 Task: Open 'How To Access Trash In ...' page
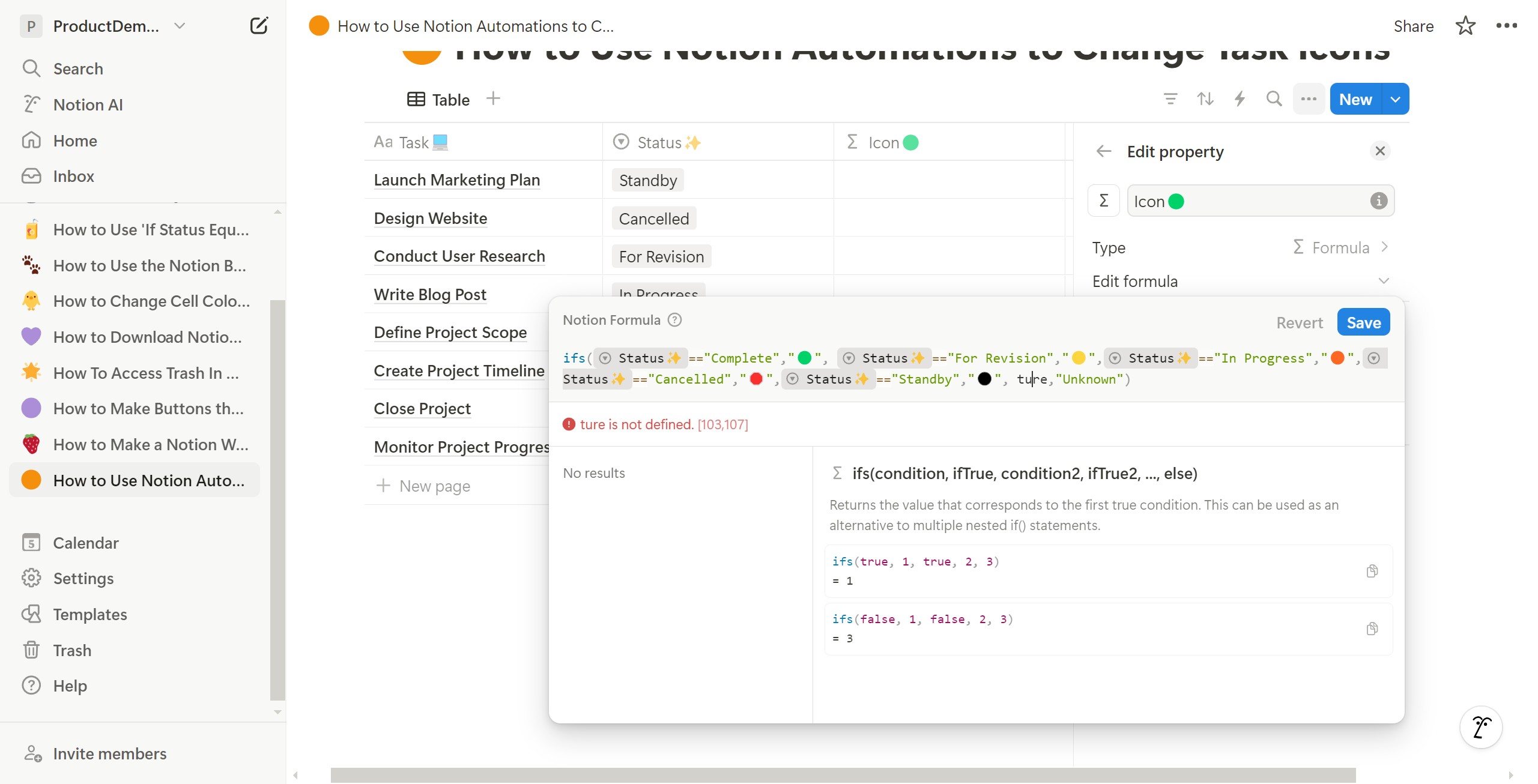(135, 373)
